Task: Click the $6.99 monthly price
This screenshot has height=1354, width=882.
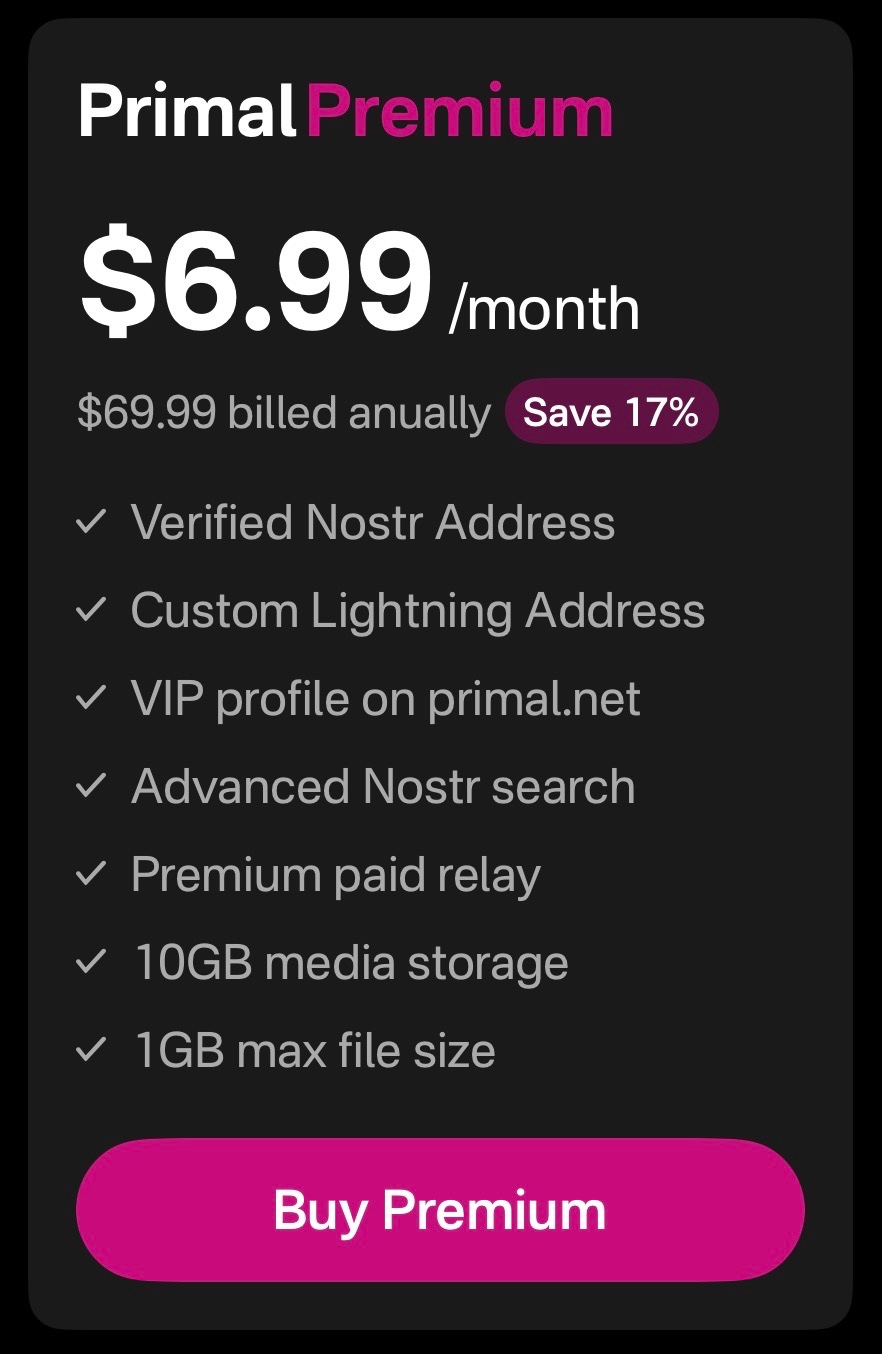Action: pos(256,284)
